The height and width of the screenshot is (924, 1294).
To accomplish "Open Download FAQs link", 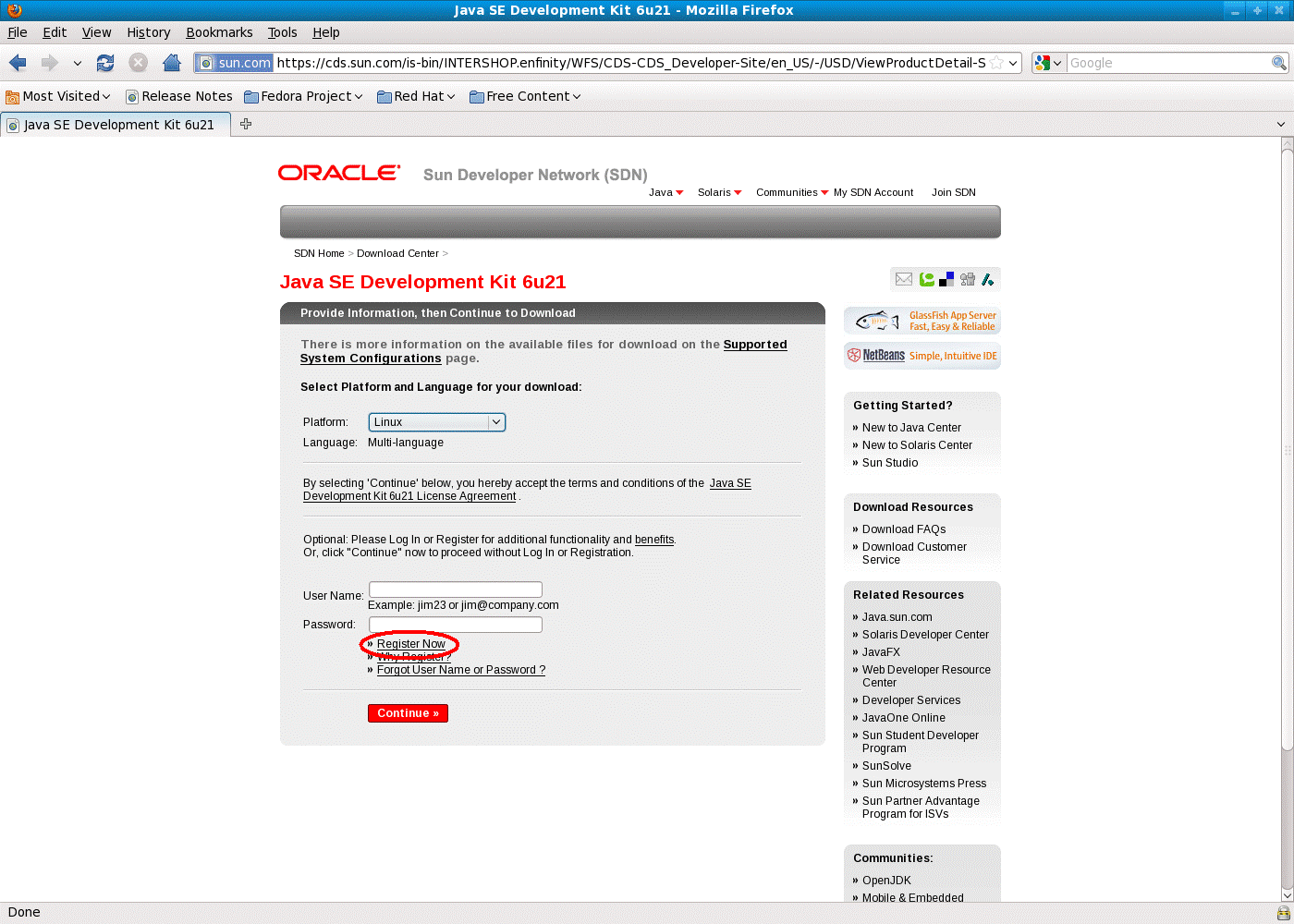I will [904, 529].
